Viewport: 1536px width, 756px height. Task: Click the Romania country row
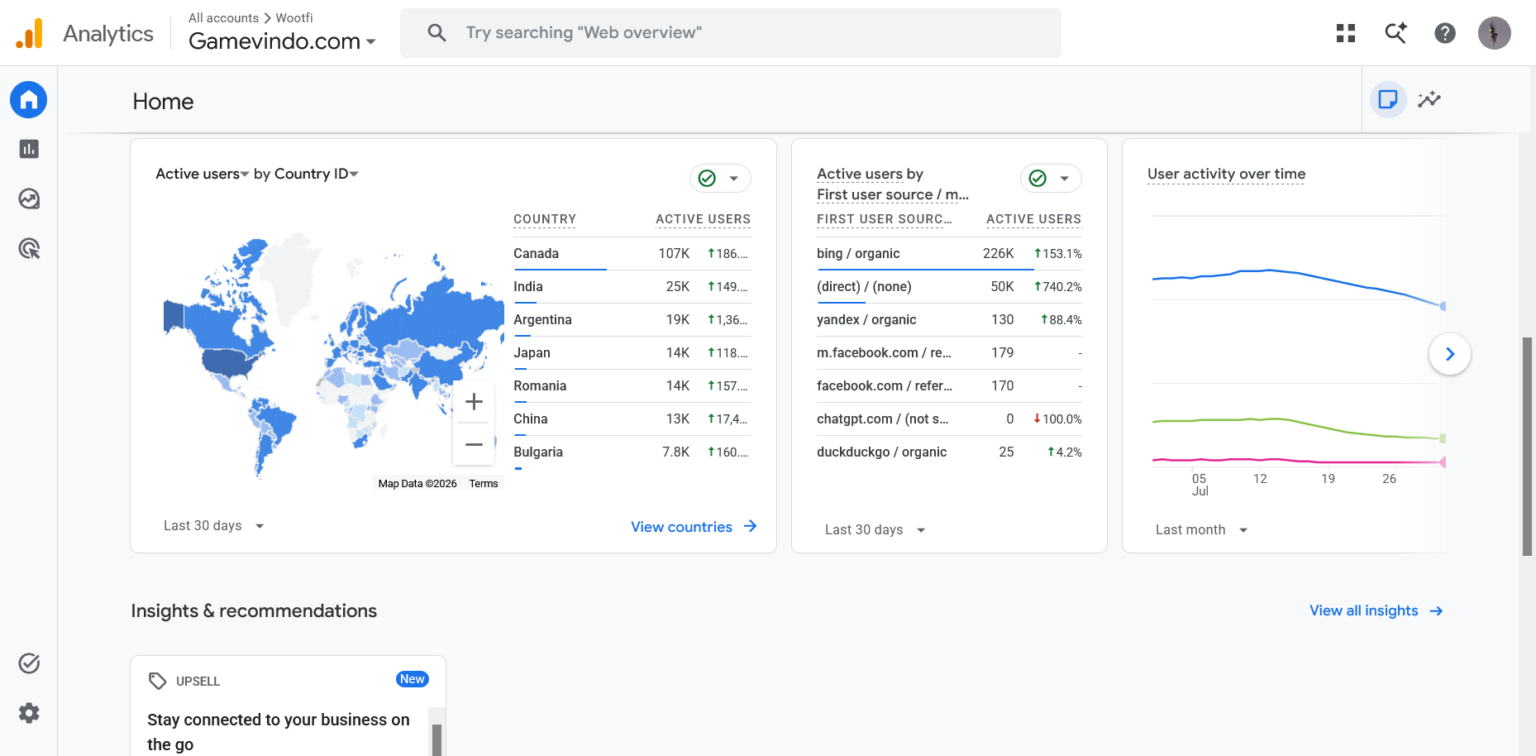point(632,386)
